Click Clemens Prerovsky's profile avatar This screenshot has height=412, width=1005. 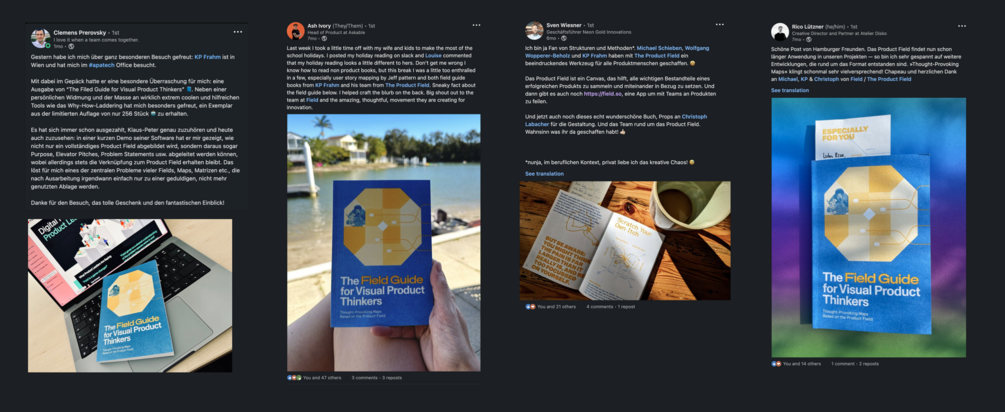[40, 38]
